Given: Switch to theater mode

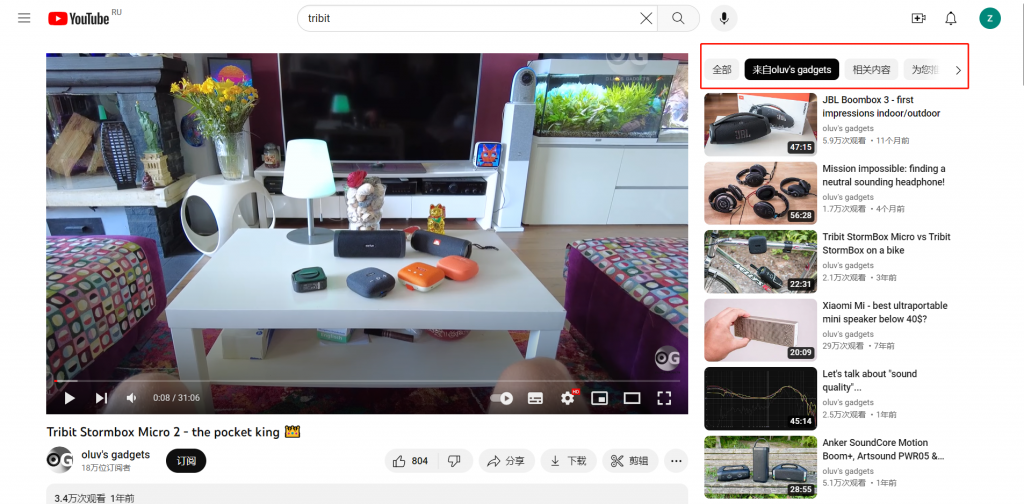Looking at the screenshot, I should pos(632,398).
